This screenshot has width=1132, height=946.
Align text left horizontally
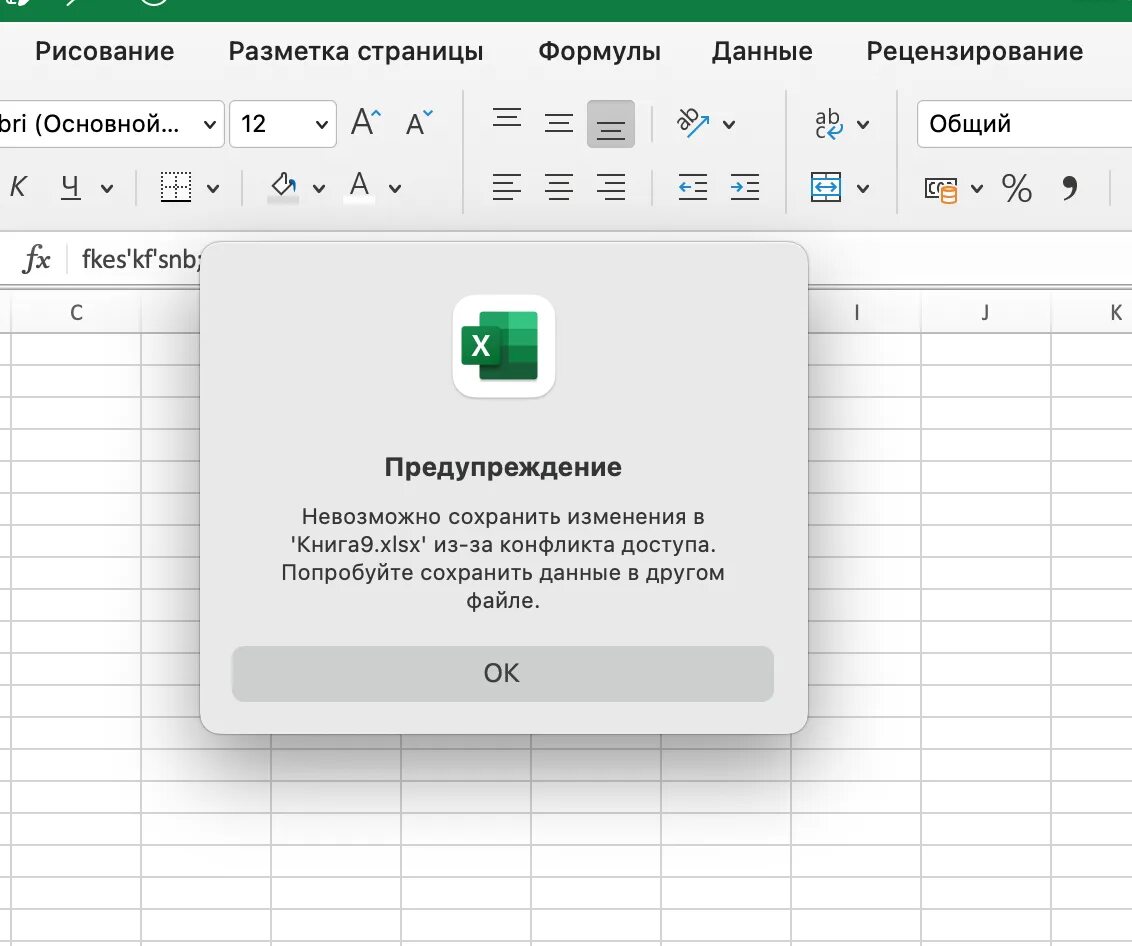coord(506,187)
